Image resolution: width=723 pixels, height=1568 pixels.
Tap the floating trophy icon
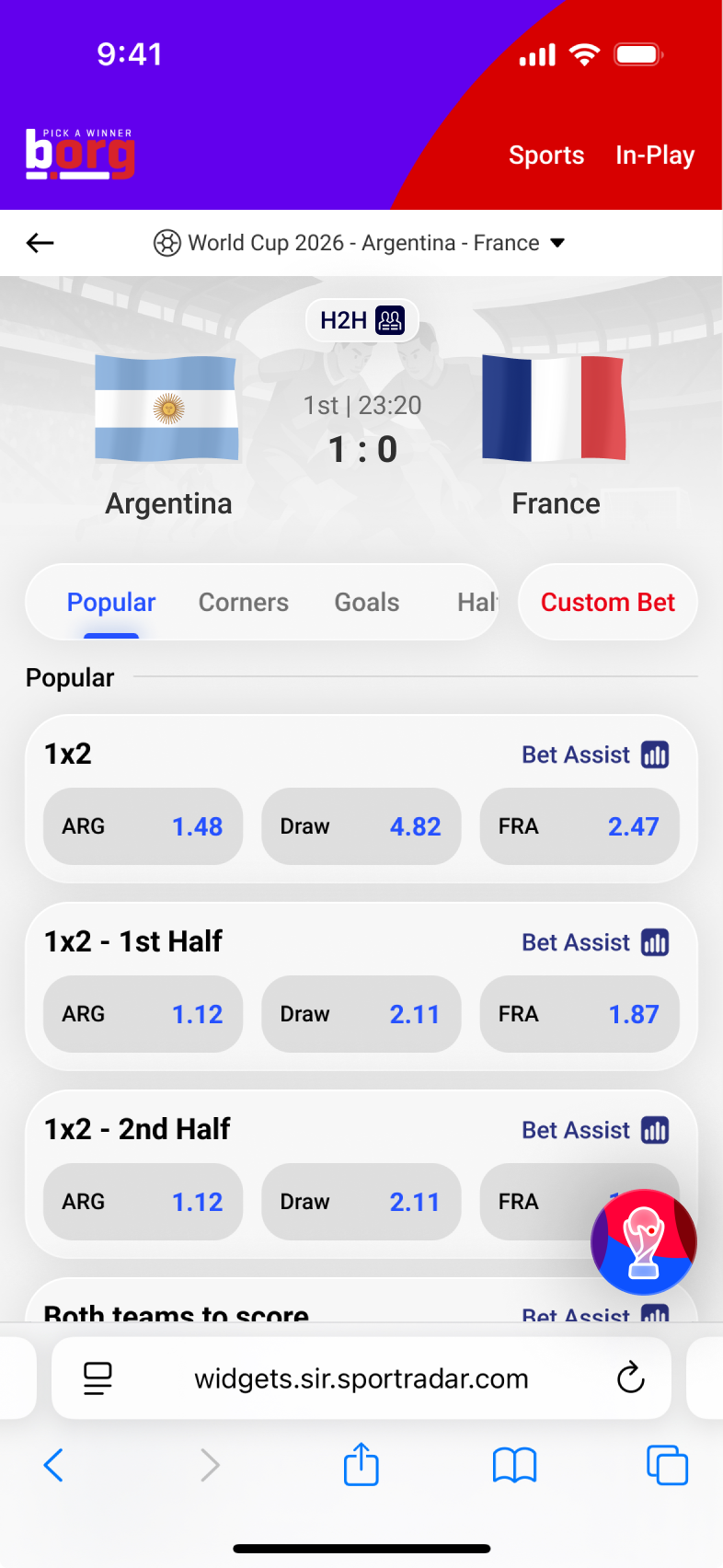(x=643, y=1241)
